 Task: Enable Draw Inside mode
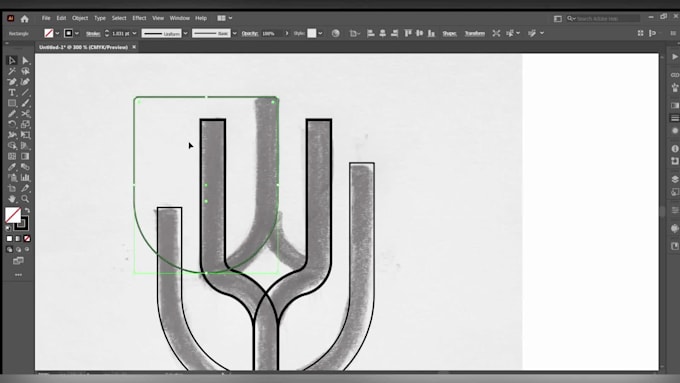point(27,249)
